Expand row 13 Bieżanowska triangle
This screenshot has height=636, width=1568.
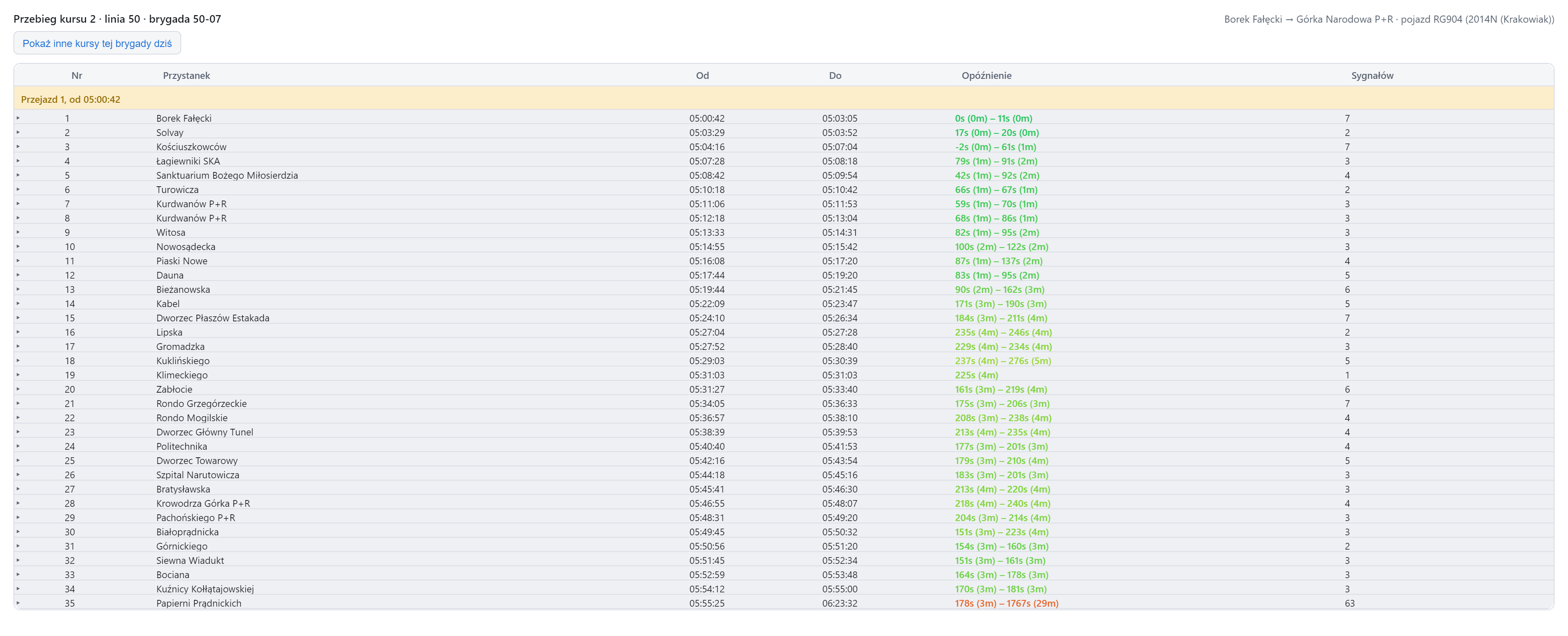coord(18,289)
